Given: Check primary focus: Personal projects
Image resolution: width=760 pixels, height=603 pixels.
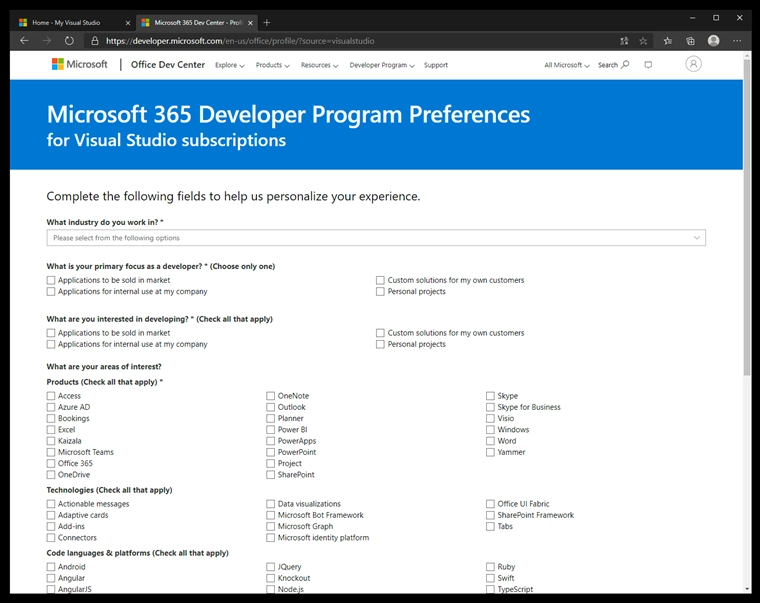Looking at the screenshot, I should pos(380,291).
